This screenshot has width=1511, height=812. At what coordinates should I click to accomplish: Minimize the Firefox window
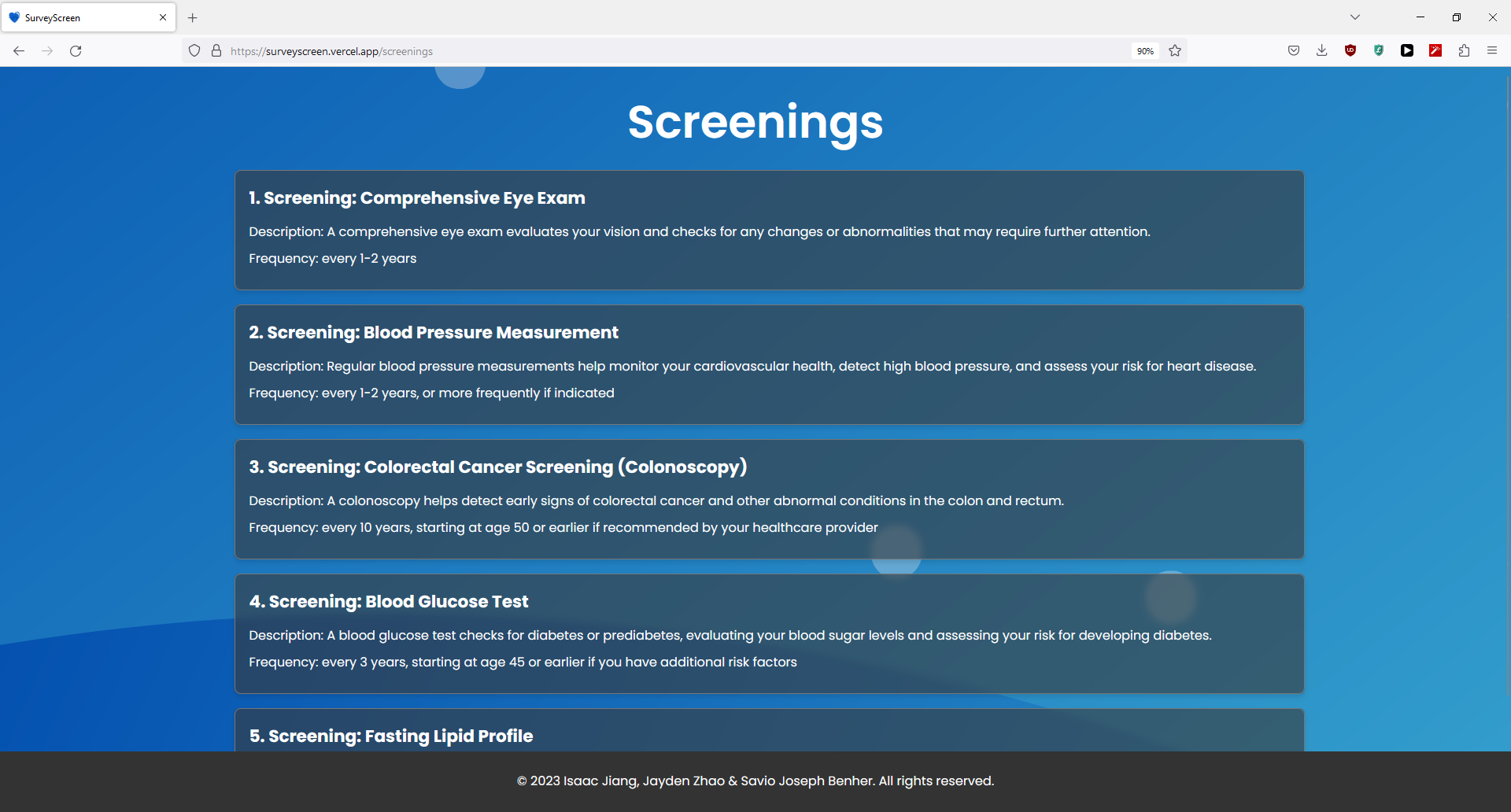[1420, 17]
